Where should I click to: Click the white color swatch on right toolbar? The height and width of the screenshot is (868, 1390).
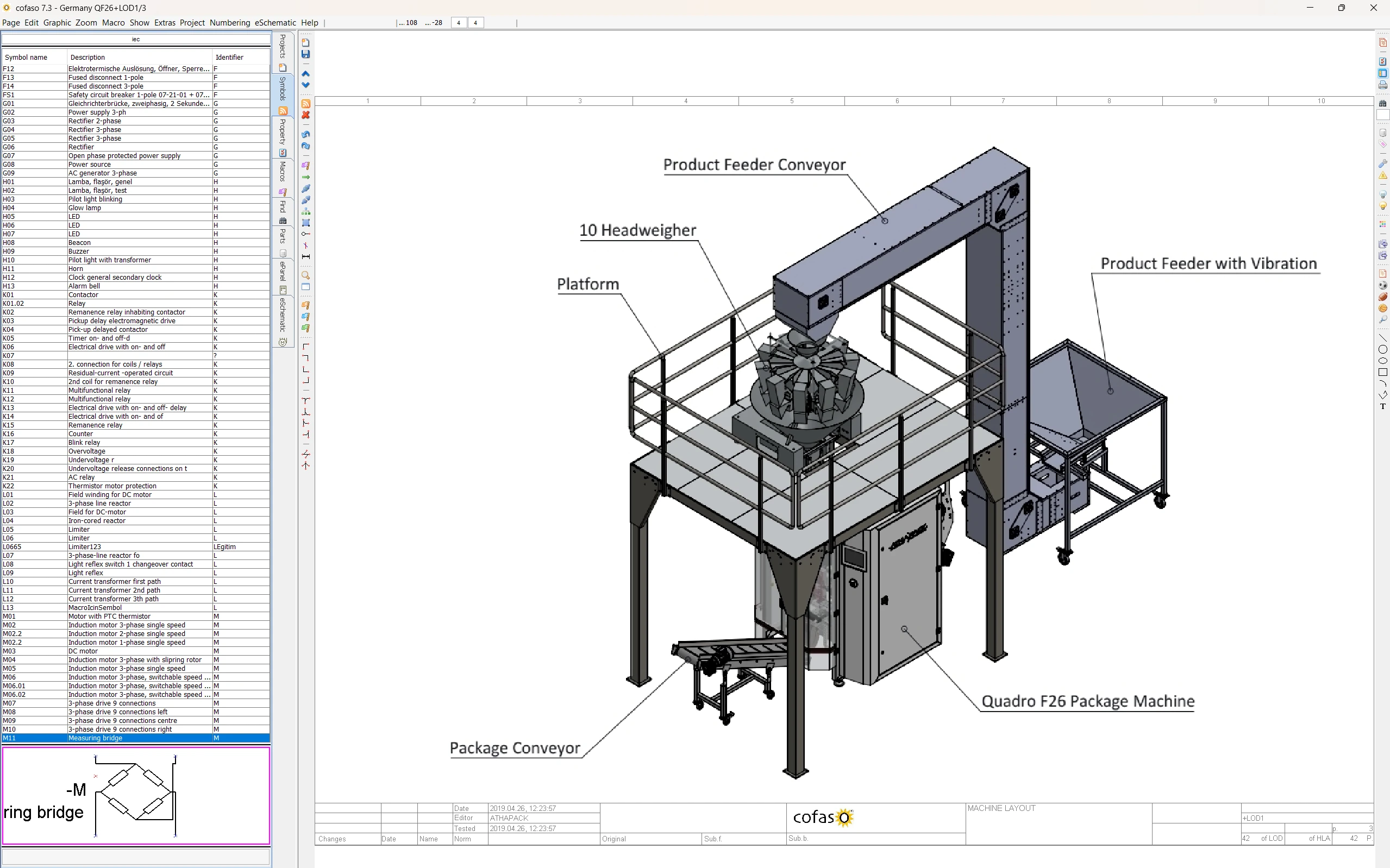pyautogui.click(x=1382, y=115)
